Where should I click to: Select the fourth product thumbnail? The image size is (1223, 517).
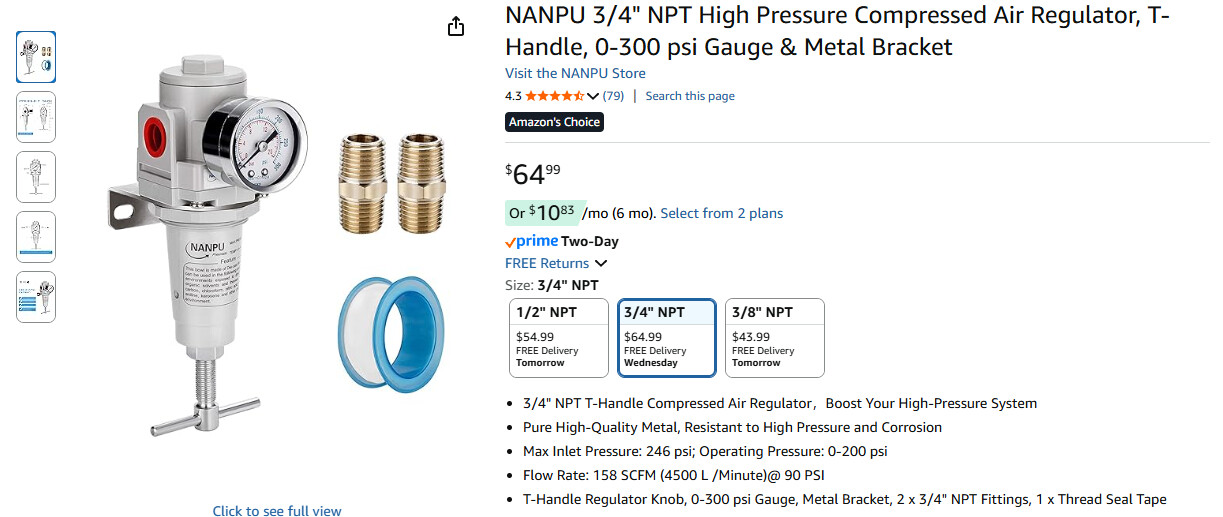click(36, 237)
